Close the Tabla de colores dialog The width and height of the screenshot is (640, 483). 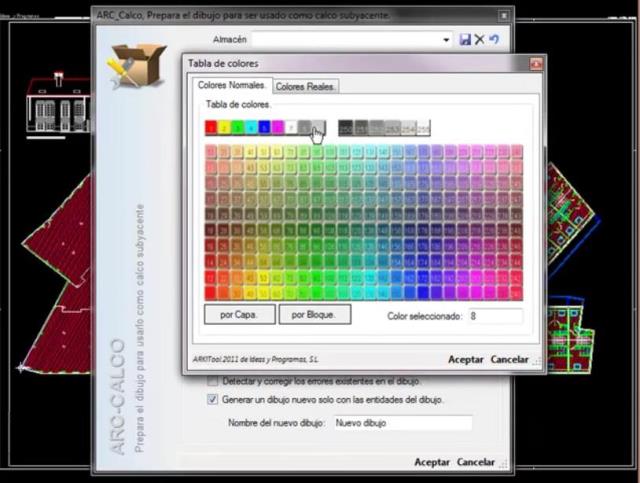536,64
